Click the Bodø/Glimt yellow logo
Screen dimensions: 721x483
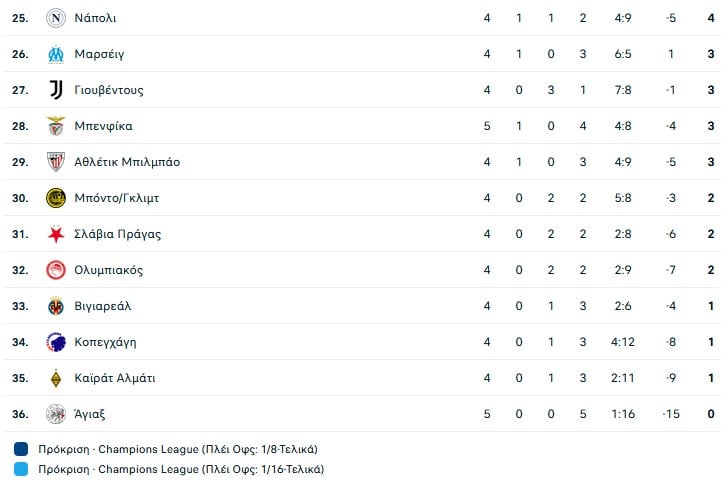[x=56, y=198]
